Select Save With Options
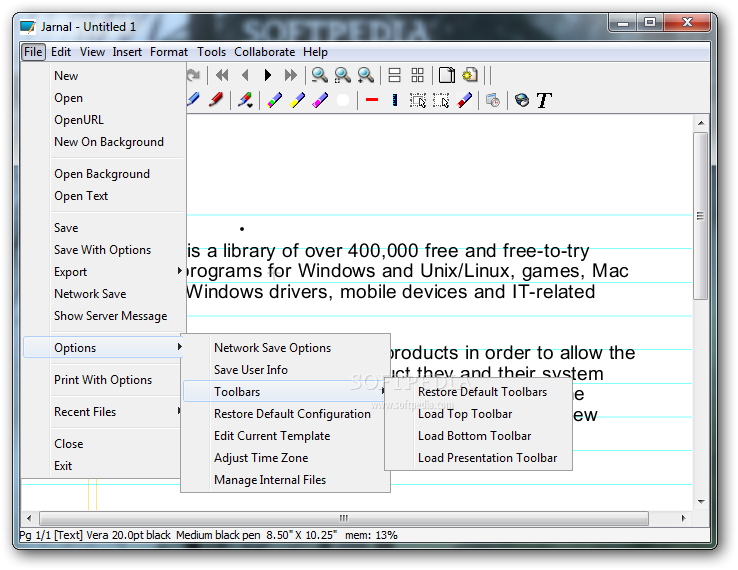 [103, 250]
